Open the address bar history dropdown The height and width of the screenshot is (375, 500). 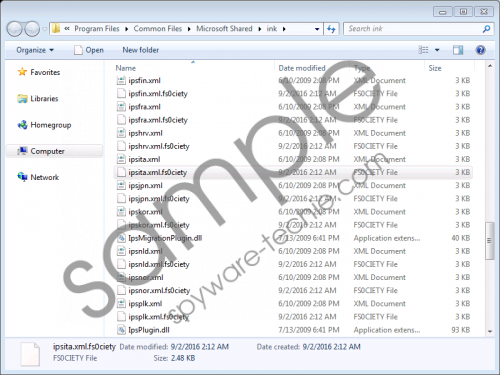(317, 29)
